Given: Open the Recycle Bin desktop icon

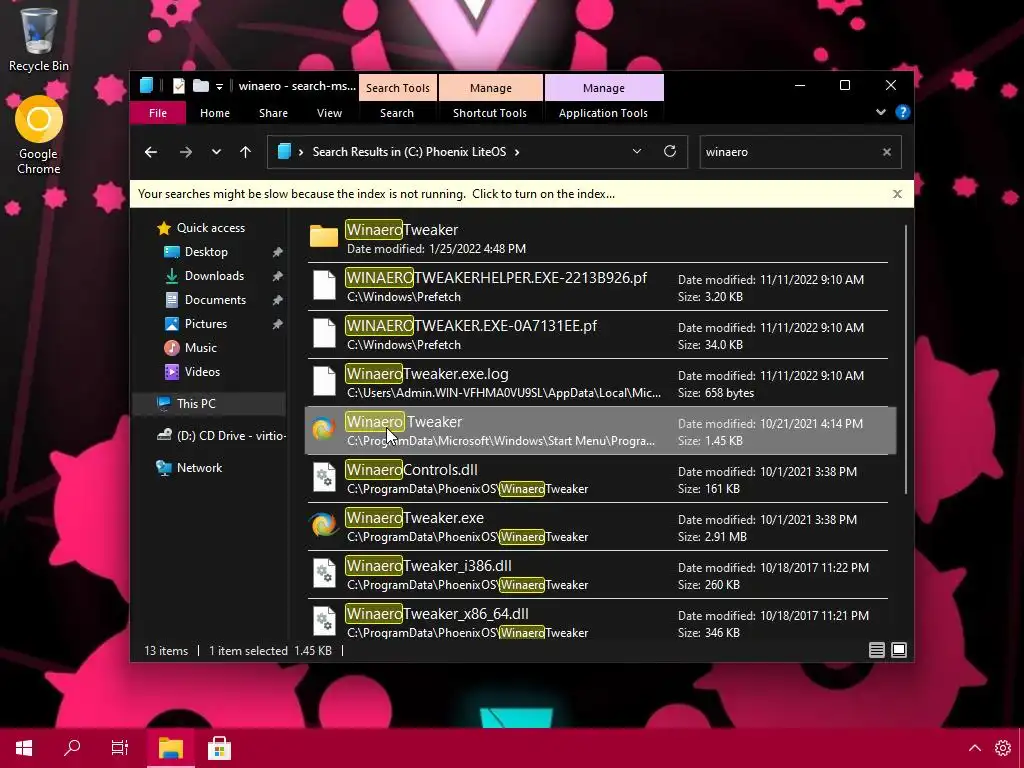Looking at the screenshot, I should point(39,39).
